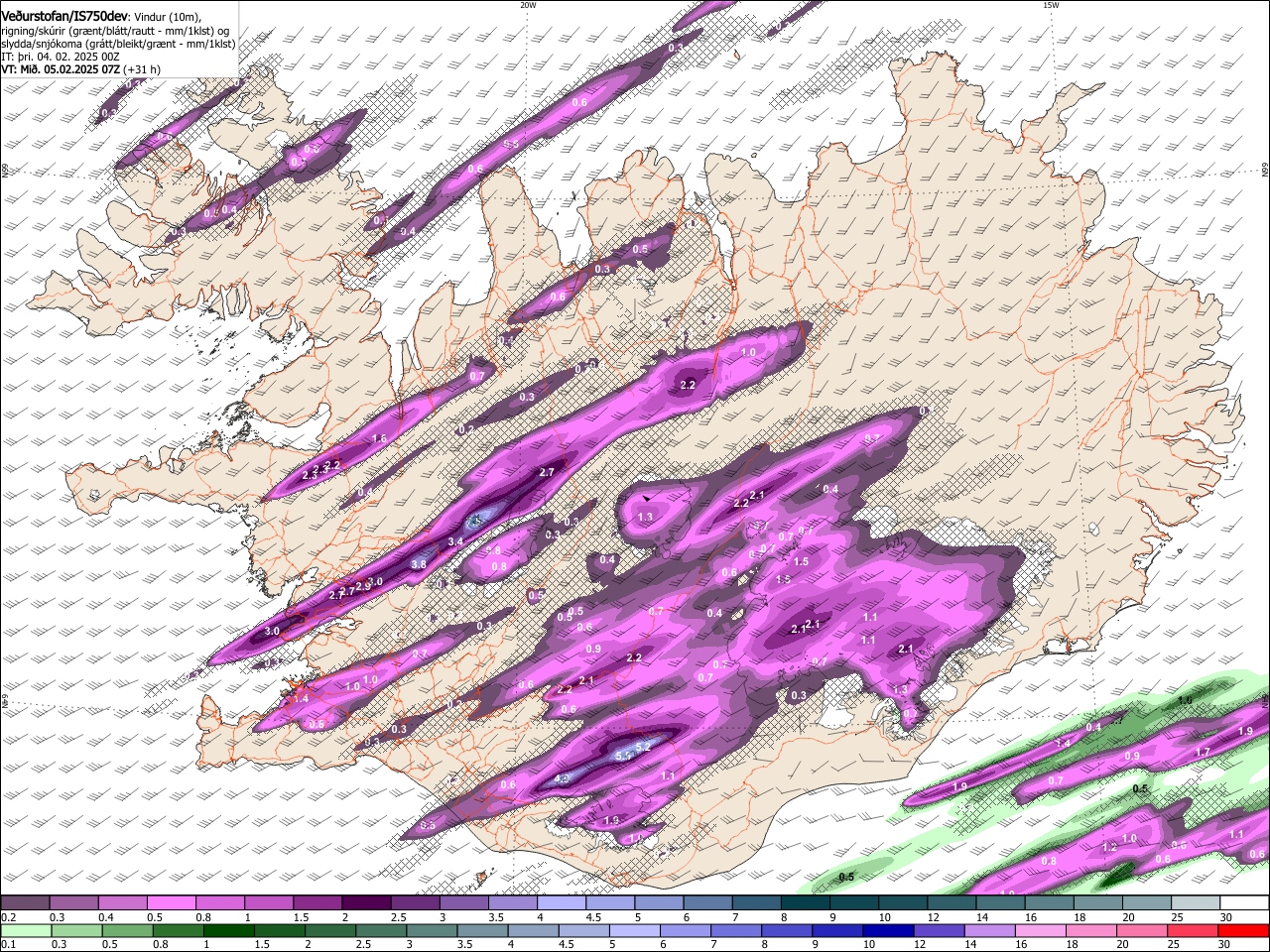Click the Veðurstofan/IS750dev title text
Viewport: 1270px width, 952px height.
[64, 17]
